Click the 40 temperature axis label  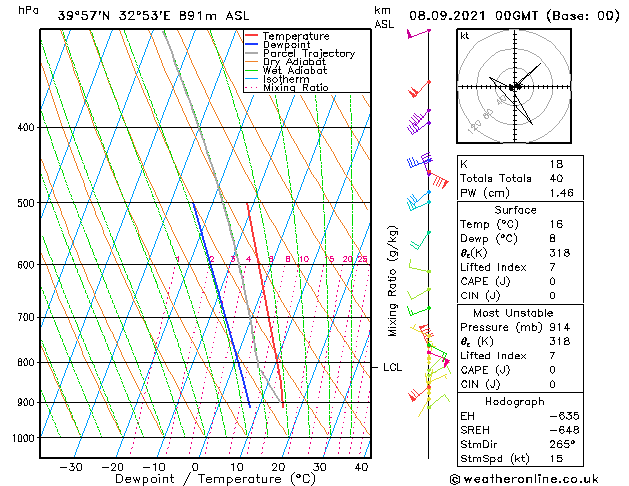click(361, 467)
